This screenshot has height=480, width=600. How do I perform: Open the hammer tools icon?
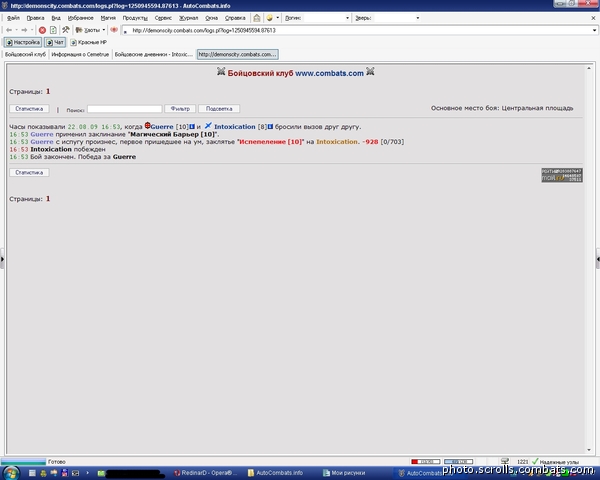click(65, 29)
